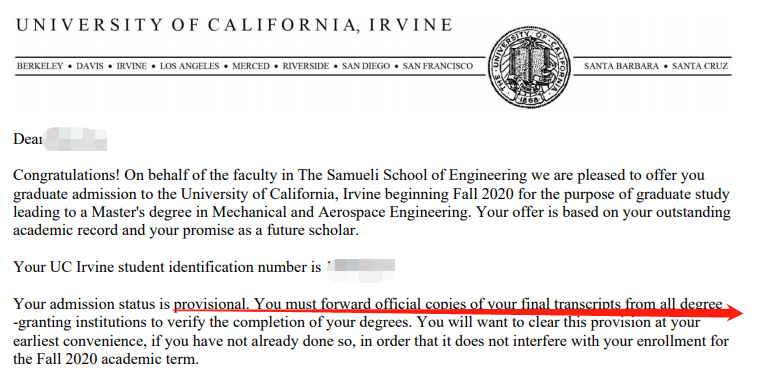The height and width of the screenshot is (378, 759).
Task: Click SANTA CRUZ in the header
Action: pyautogui.click(x=700, y=66)
